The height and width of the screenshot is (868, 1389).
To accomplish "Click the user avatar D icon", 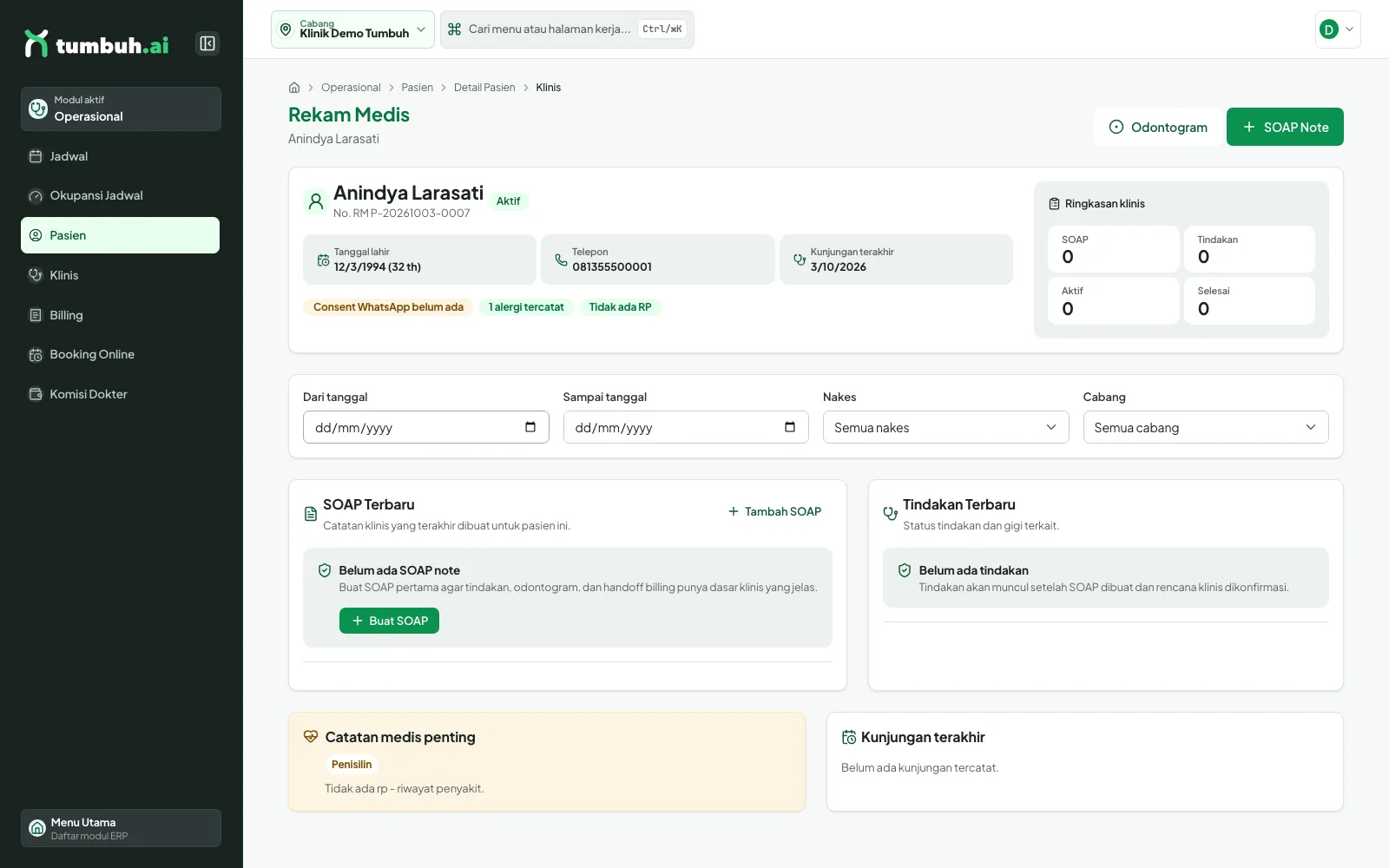I will click(1328, 30).
